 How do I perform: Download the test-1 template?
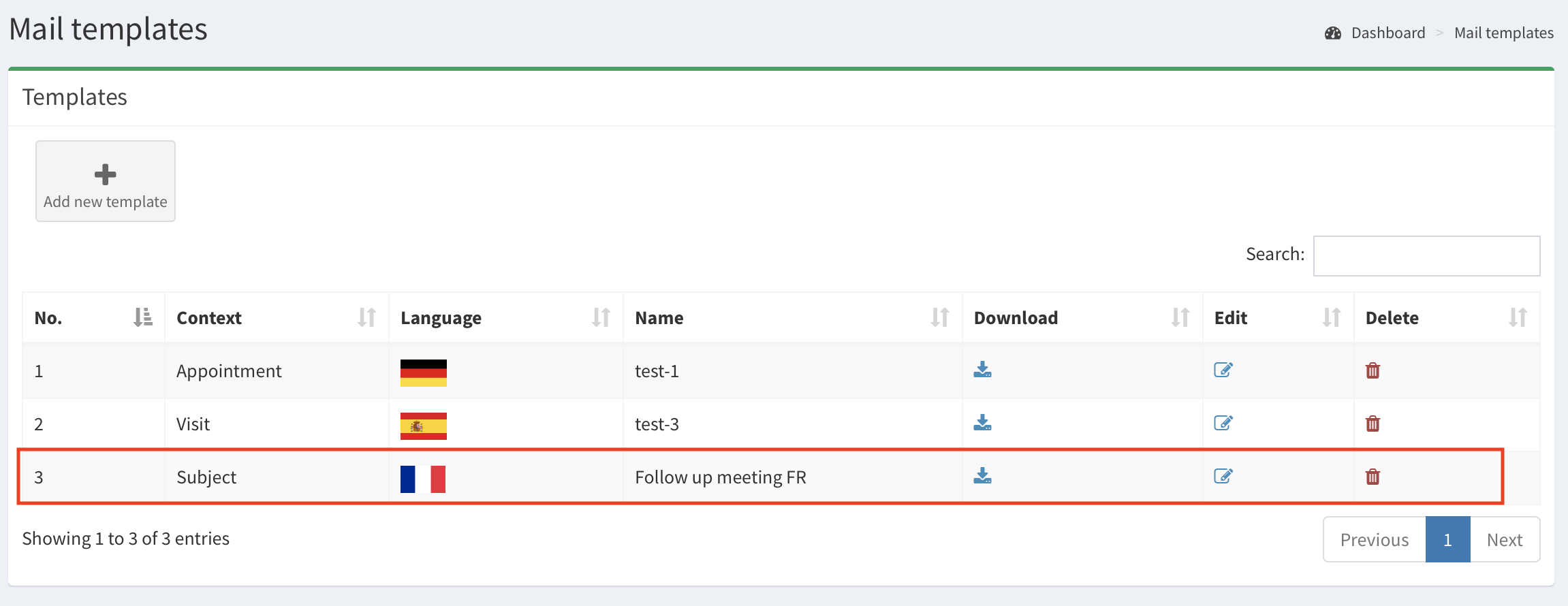(x=982, y=370)
